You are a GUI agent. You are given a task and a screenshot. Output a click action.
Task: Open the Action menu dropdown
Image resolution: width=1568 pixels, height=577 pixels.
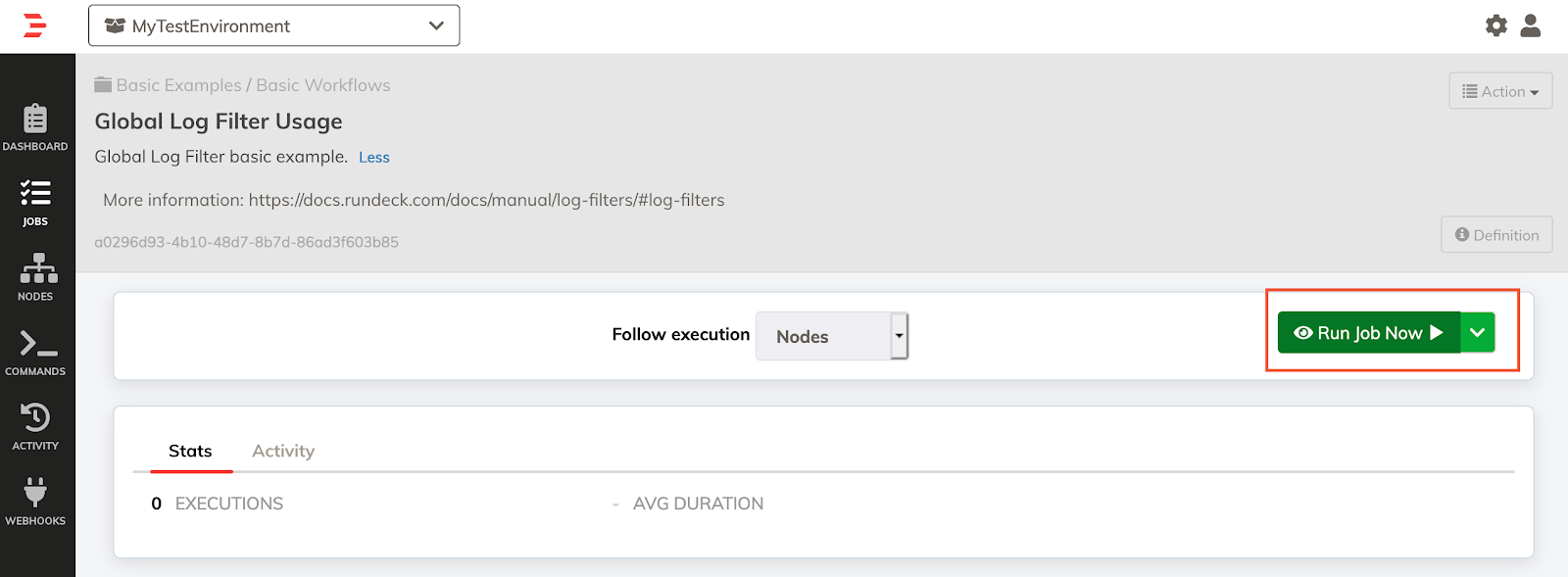coord(1500,91)
